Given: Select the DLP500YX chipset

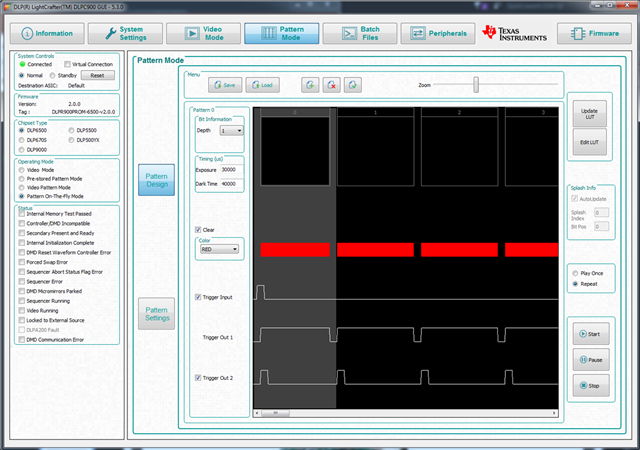Looking at the screenshot, I should click(71, 140).
